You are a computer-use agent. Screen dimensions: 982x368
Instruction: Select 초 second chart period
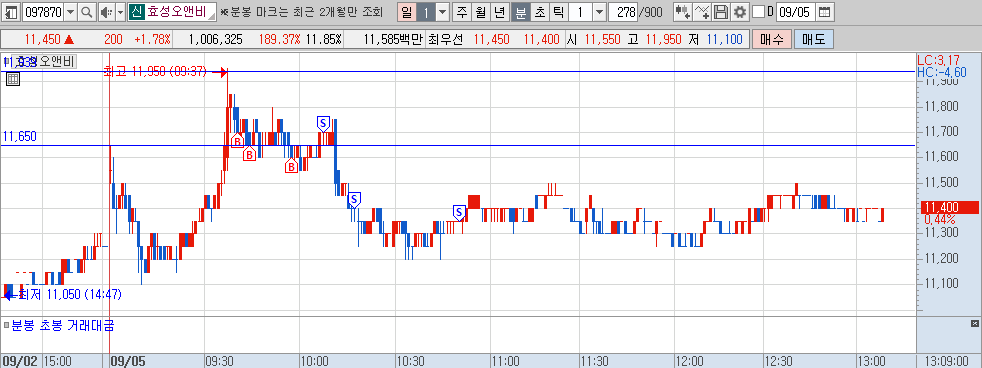tap(539, 11)
